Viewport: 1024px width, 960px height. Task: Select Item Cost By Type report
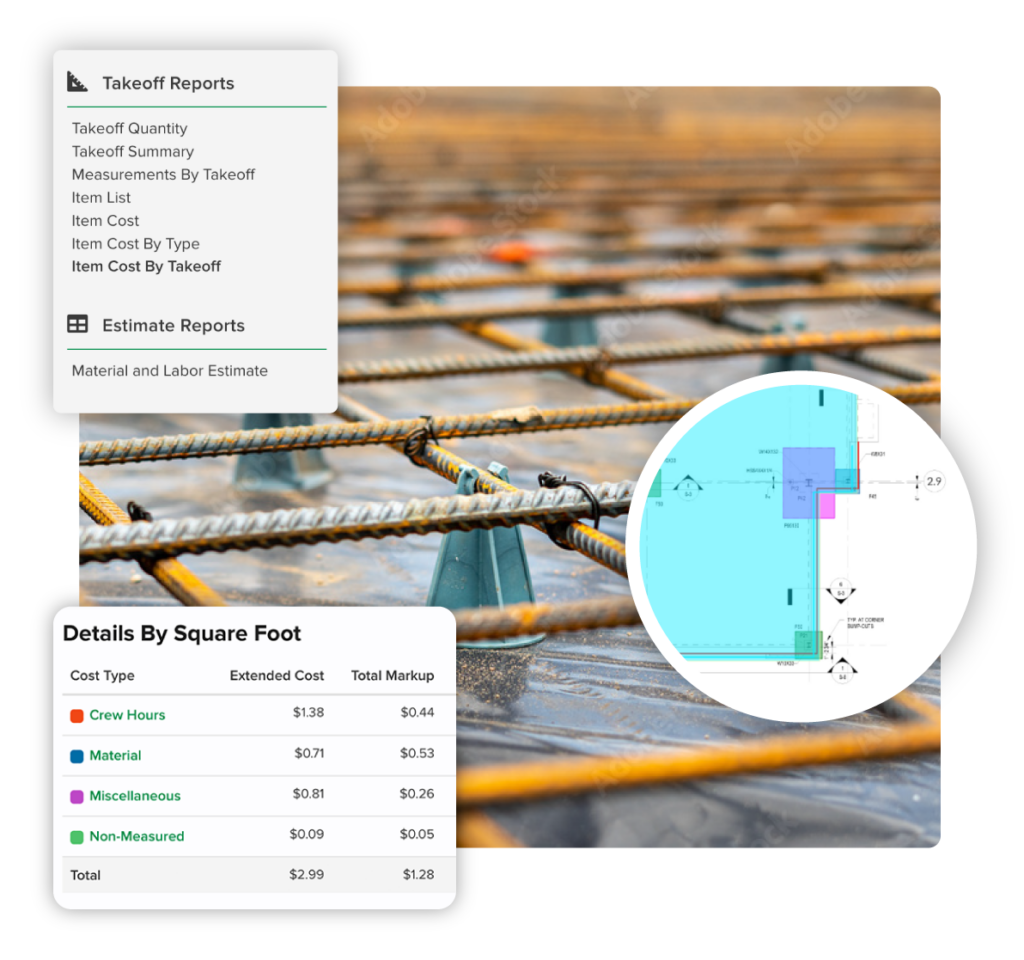tap(135, 243)
